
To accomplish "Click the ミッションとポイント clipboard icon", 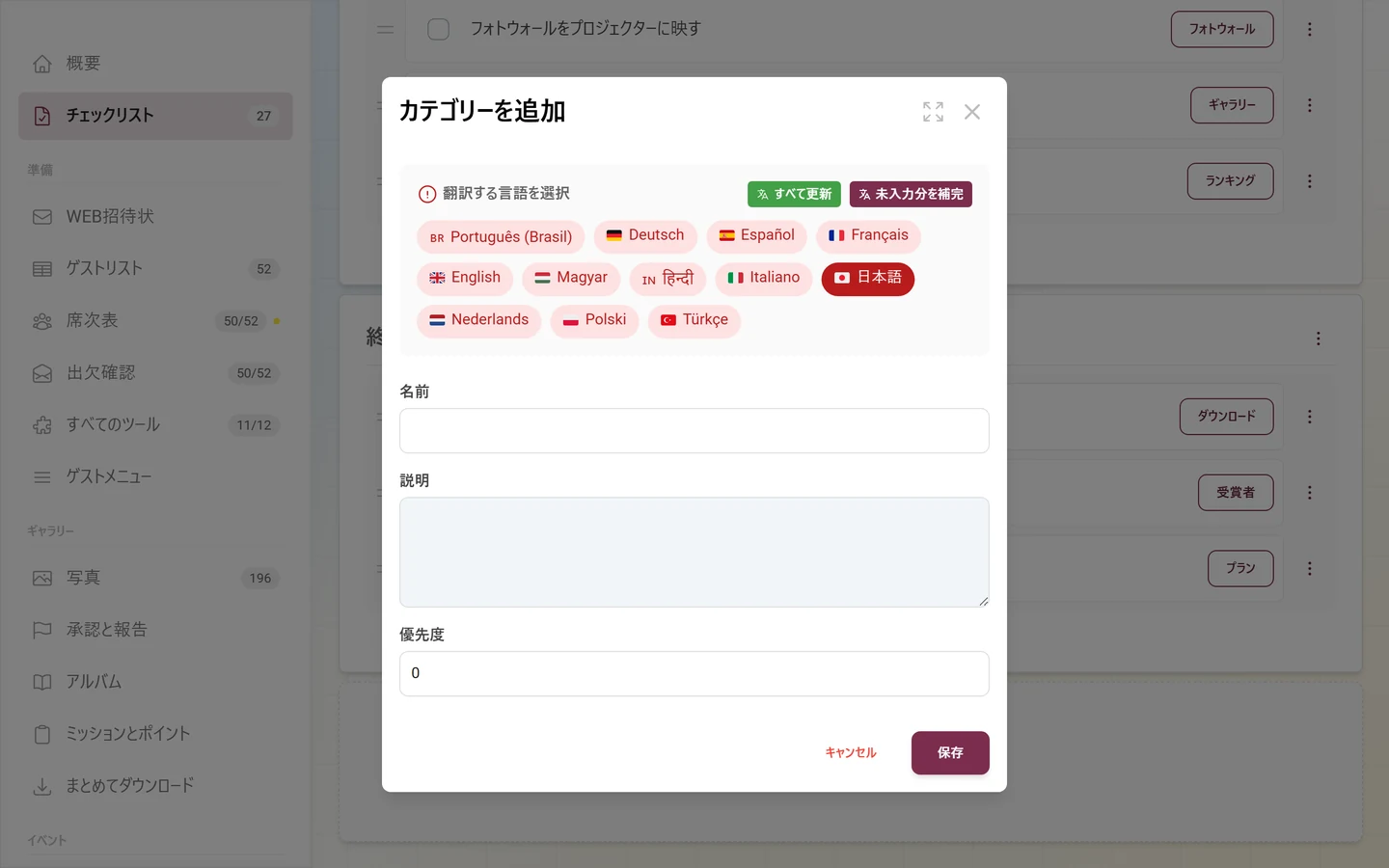I will tap(42, 735).
